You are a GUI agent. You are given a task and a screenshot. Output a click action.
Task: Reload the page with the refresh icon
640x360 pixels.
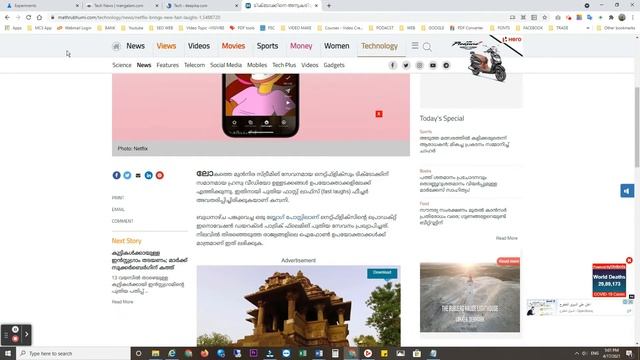(x=29, y=18)
